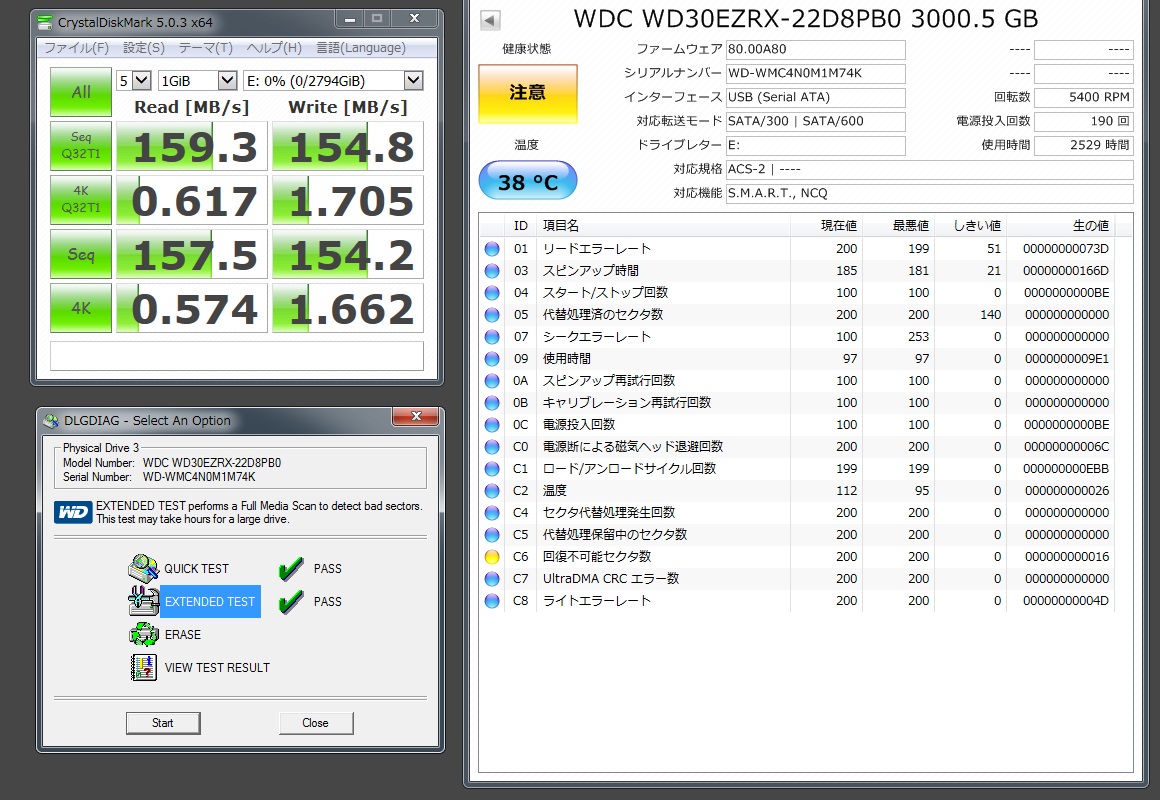Click the DLGDIAG title bar icon
This screenshot has height=800, width=1160.
click(x=51, y=420)
